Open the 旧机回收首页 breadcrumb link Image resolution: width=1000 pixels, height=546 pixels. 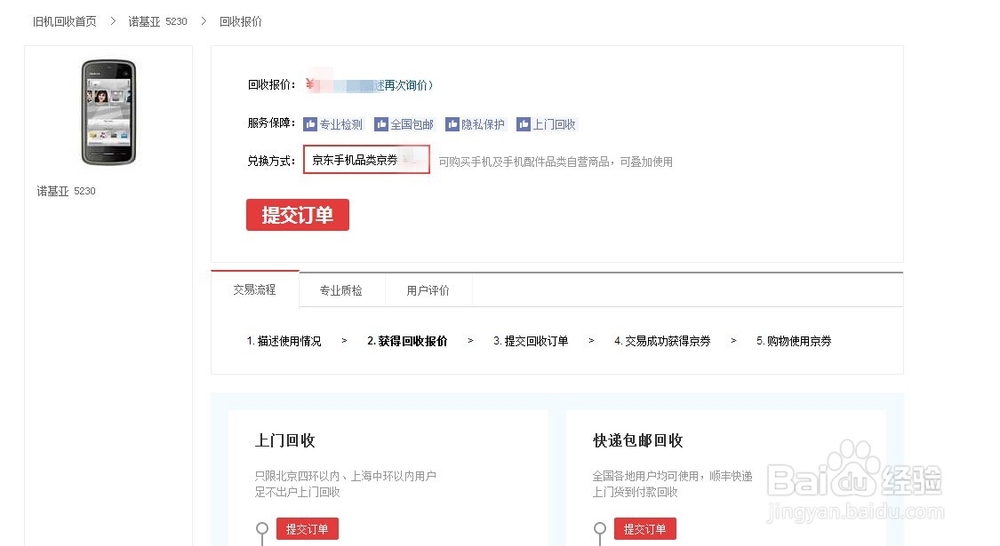tap(64, 22)
